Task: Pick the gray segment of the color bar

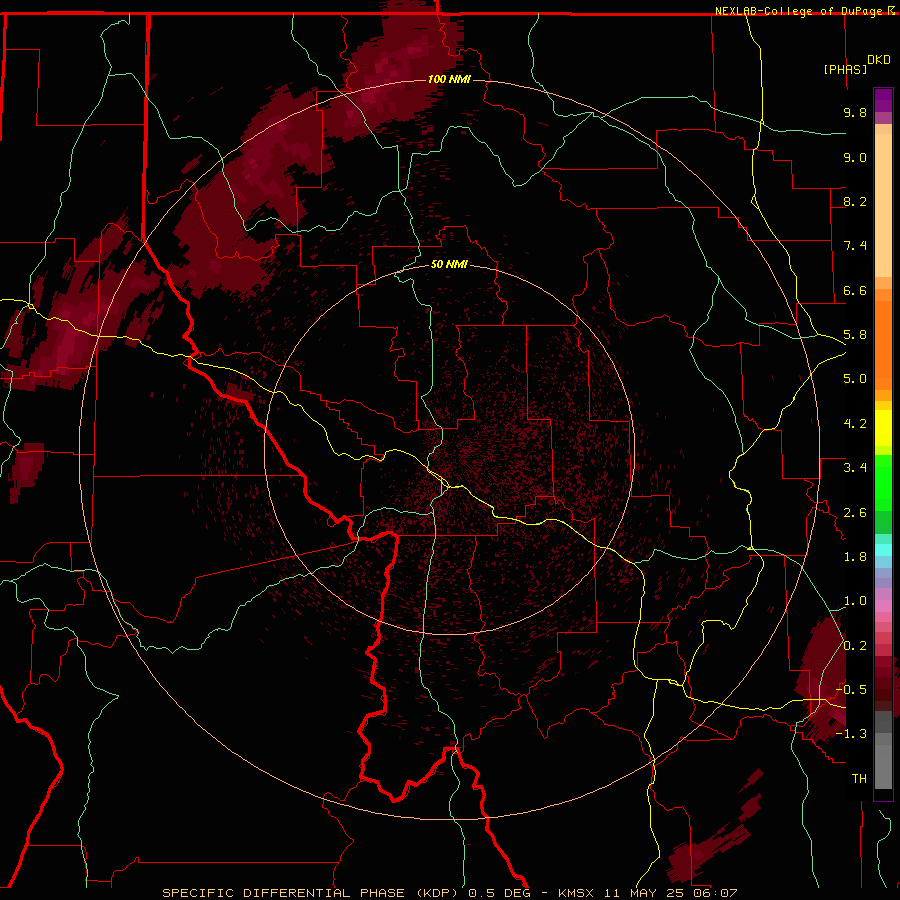Action: point(883,749)
